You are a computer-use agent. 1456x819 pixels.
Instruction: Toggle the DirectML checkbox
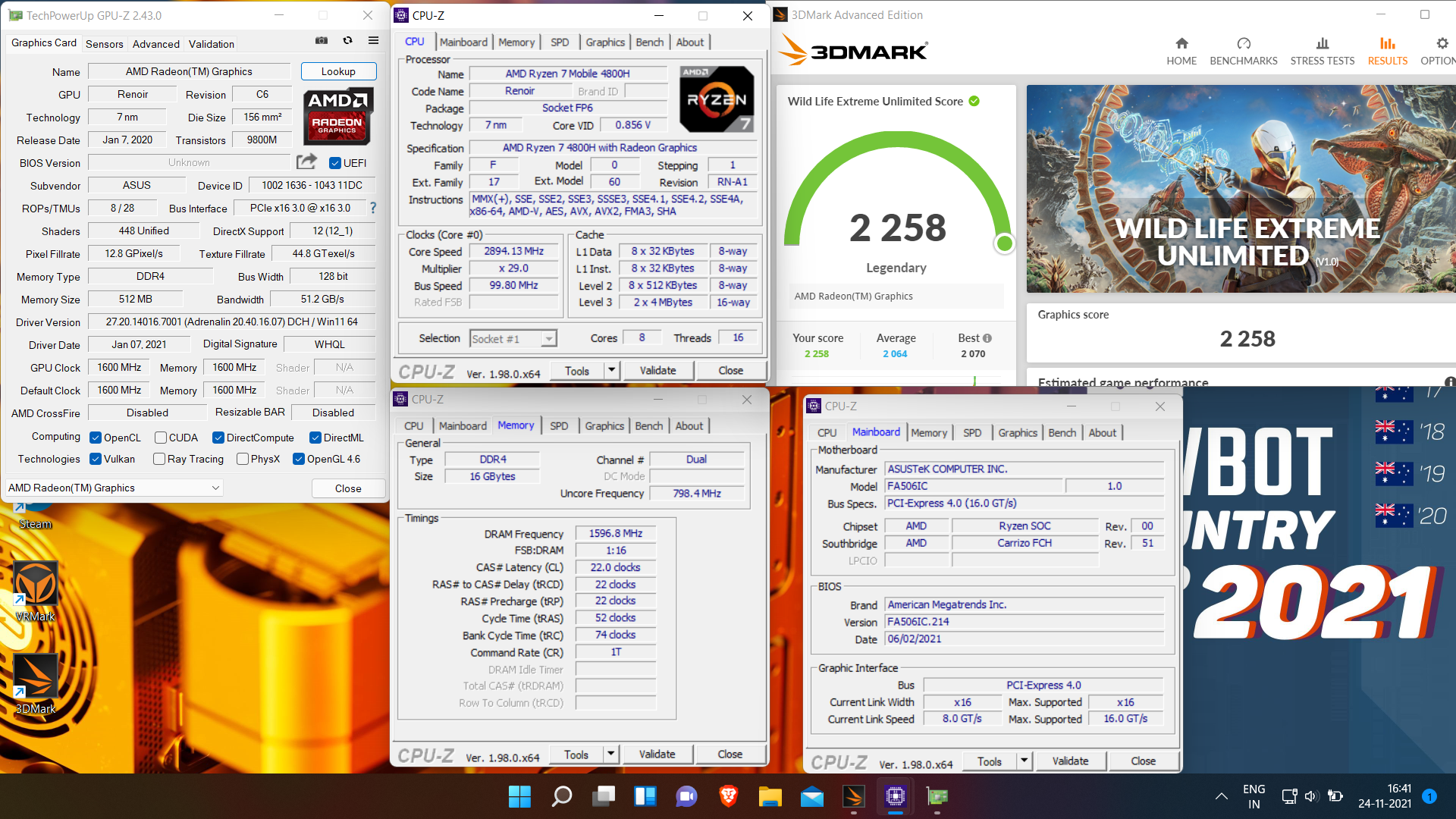point(315,438)
